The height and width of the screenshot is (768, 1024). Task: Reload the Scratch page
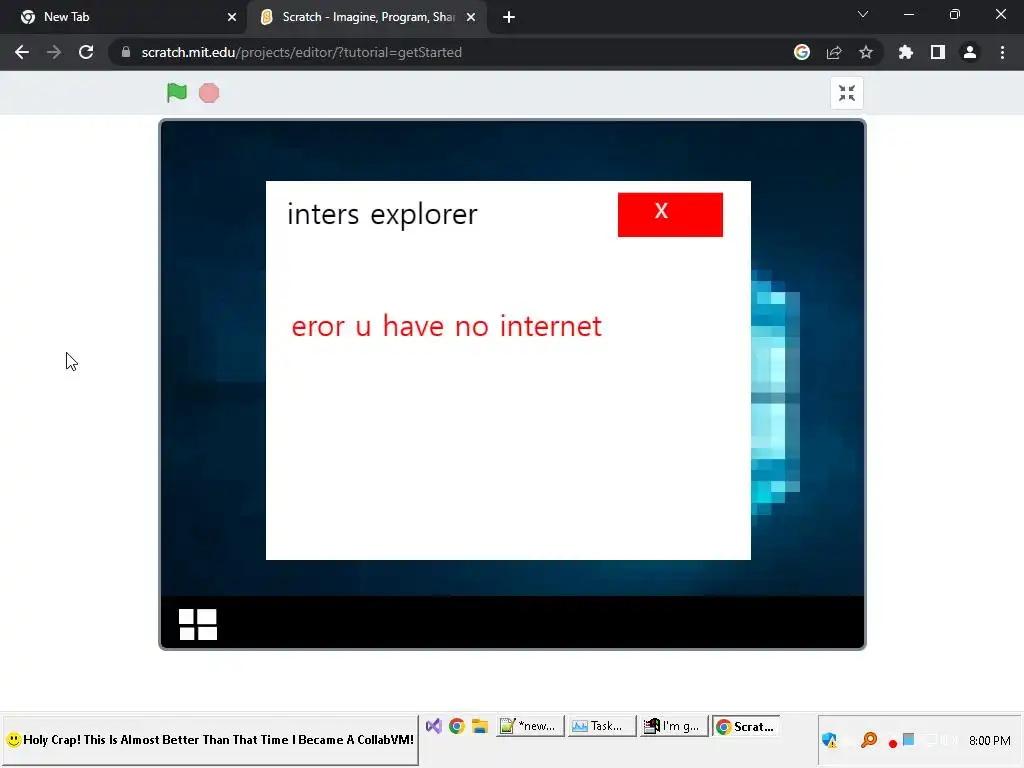point(86,52)
